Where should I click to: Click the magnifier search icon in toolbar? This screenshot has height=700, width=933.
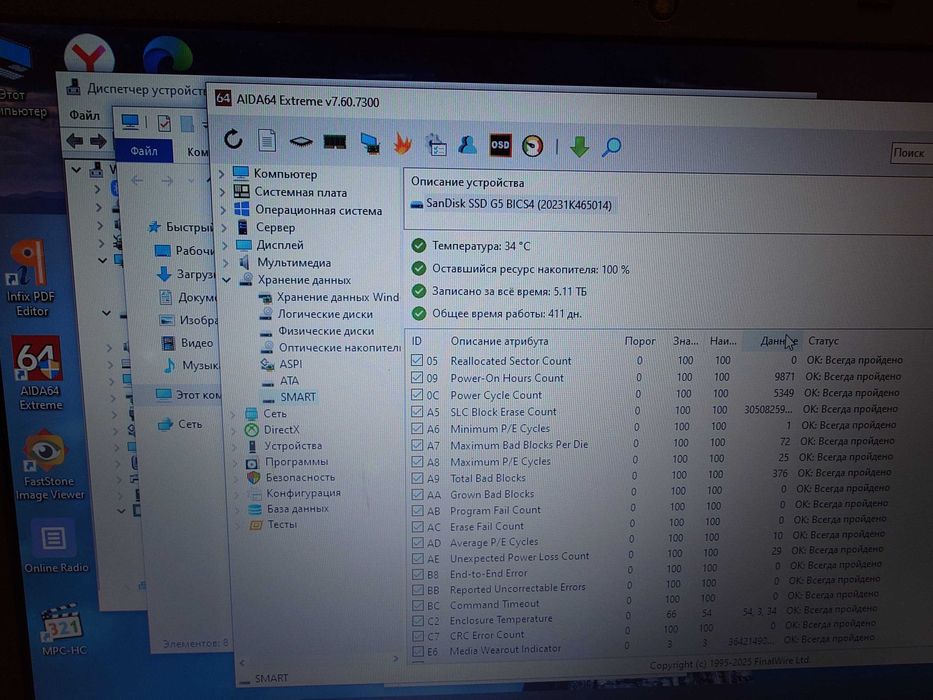pos(611,146)
